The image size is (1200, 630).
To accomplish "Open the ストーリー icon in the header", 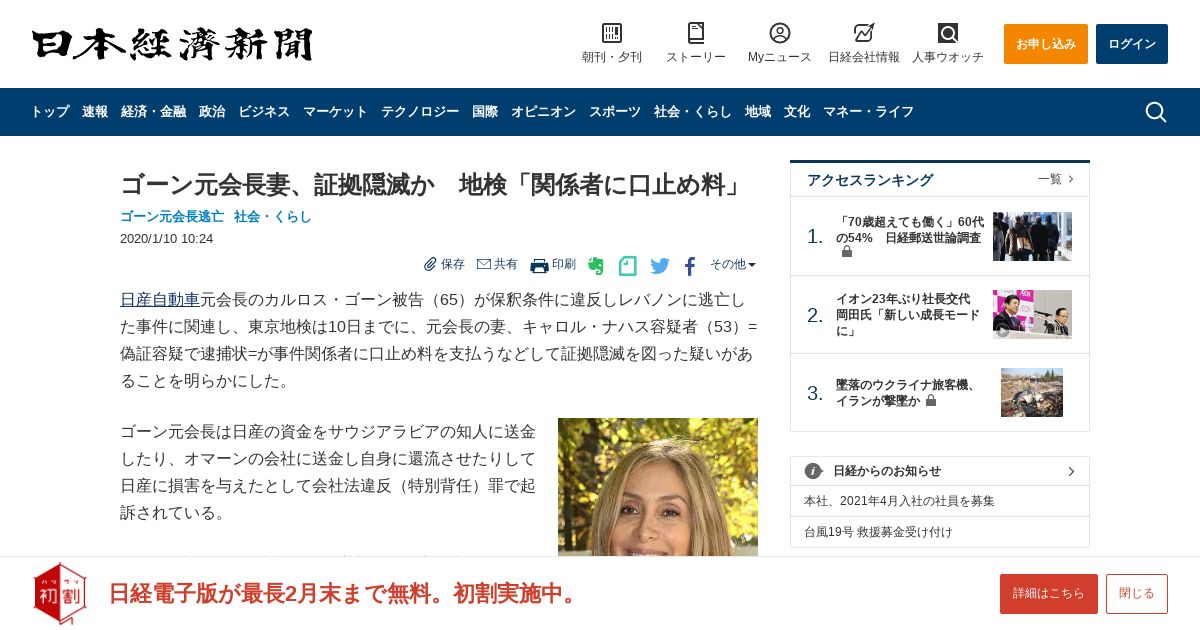I will (696, 33).
